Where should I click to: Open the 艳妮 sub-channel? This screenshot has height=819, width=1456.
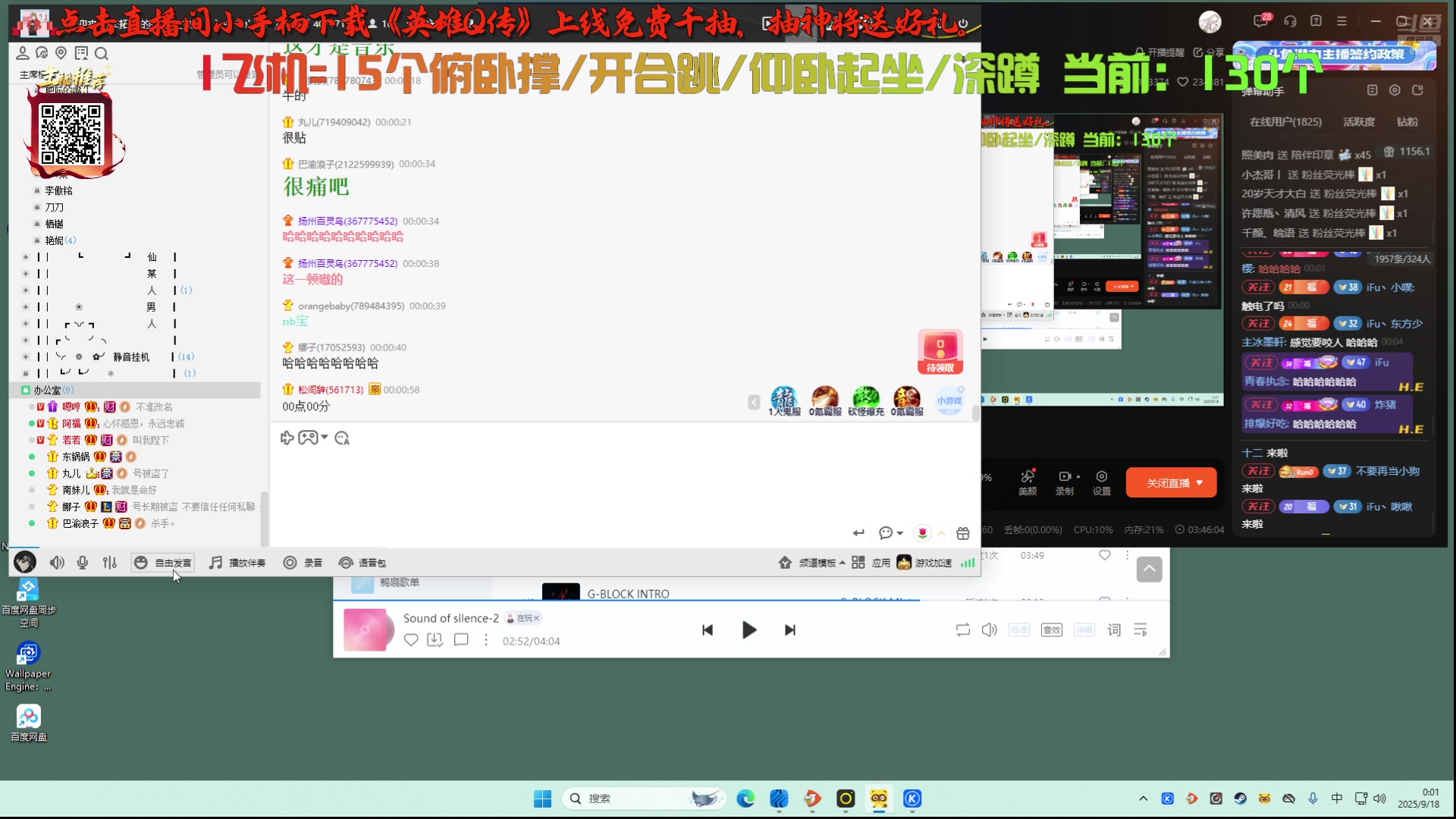point(54,240)
